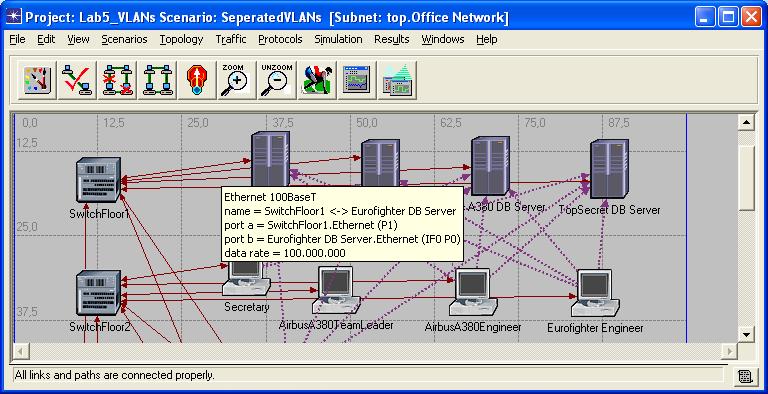Select the TopSecret DB Server node
Image resolution: width=768 pixels, height=394 pixels.
point(609,169)
